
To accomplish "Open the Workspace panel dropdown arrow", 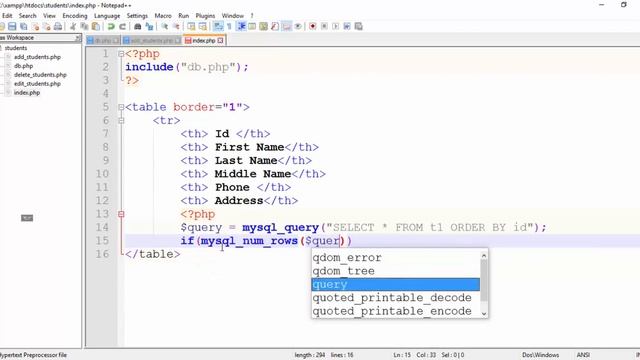I will coord(78,38).
